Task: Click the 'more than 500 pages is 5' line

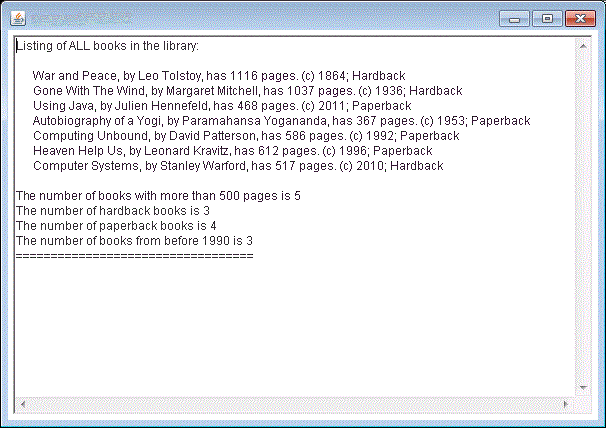Action: [x=158, y=196]
